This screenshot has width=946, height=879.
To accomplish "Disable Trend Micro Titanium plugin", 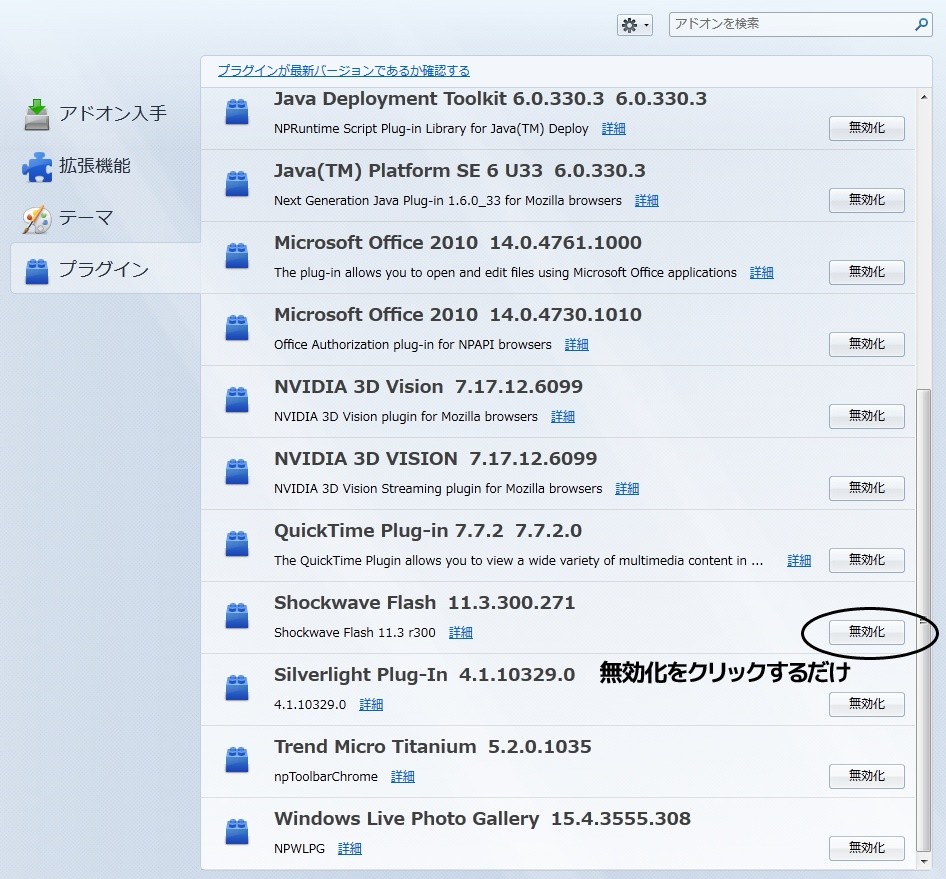I will point(866,776).
